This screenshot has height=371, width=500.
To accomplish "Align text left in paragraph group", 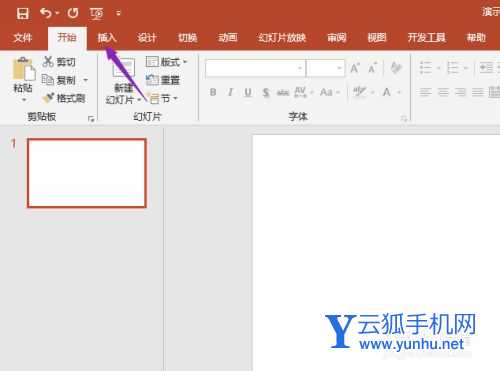I will tap(426, 92).
